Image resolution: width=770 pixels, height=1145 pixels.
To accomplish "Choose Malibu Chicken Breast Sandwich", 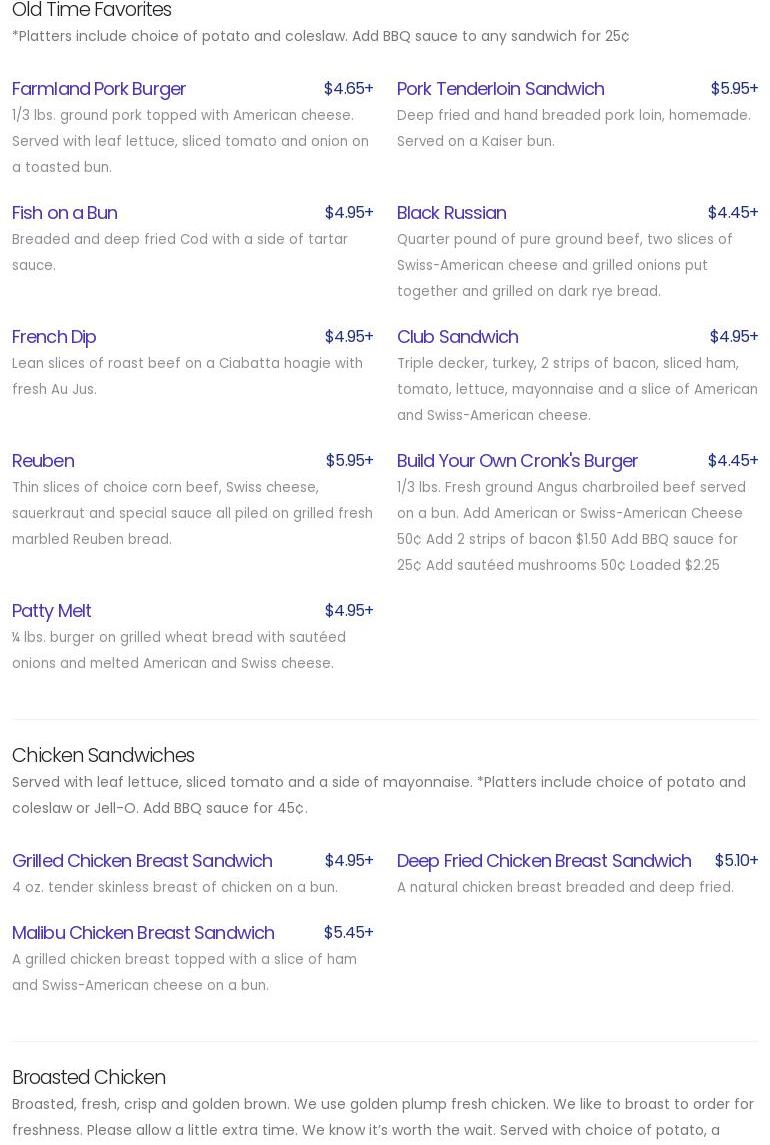I will point(143,933).
